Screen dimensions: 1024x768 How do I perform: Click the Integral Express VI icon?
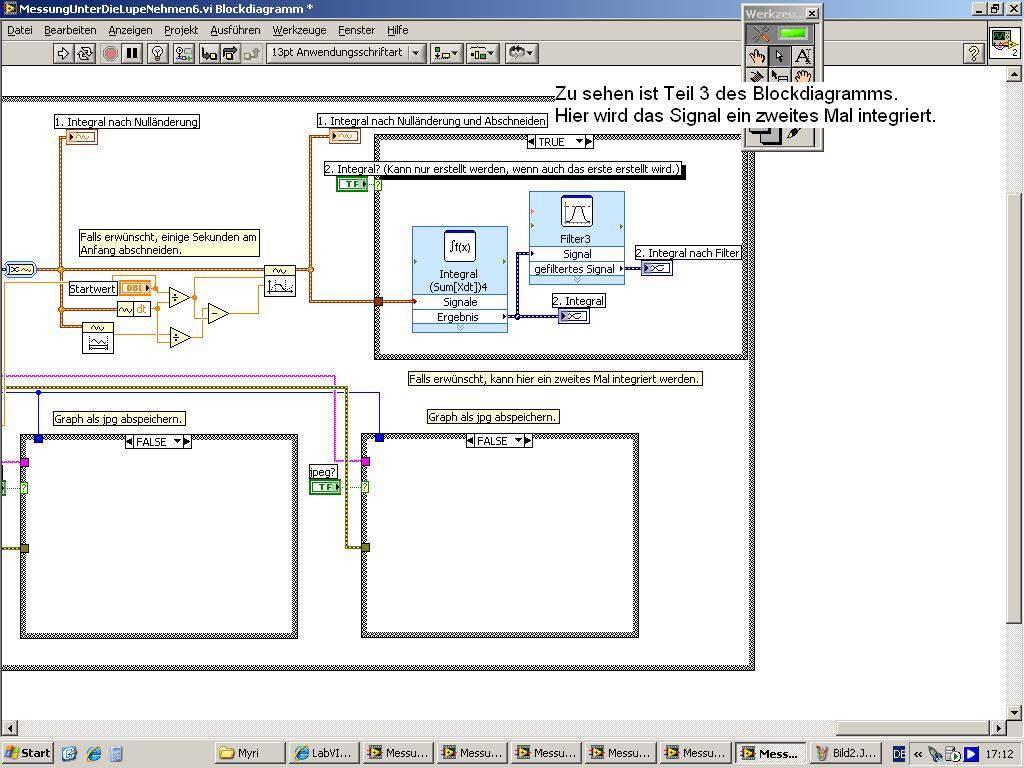click(x=459, y=246)
